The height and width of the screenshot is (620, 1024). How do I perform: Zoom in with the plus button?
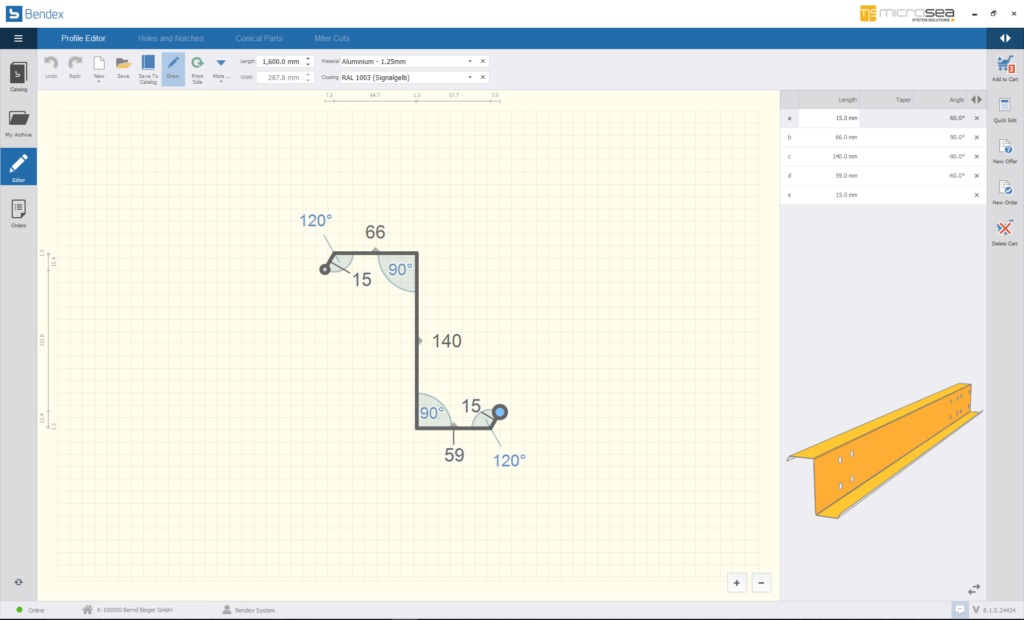(737, 583)
